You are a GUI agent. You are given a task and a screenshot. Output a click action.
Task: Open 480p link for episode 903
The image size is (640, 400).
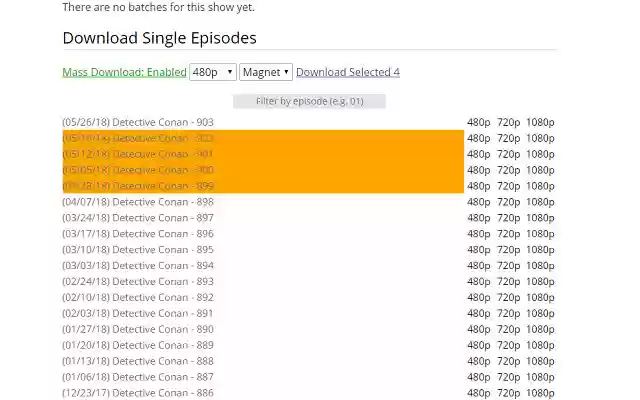point(478,122)
